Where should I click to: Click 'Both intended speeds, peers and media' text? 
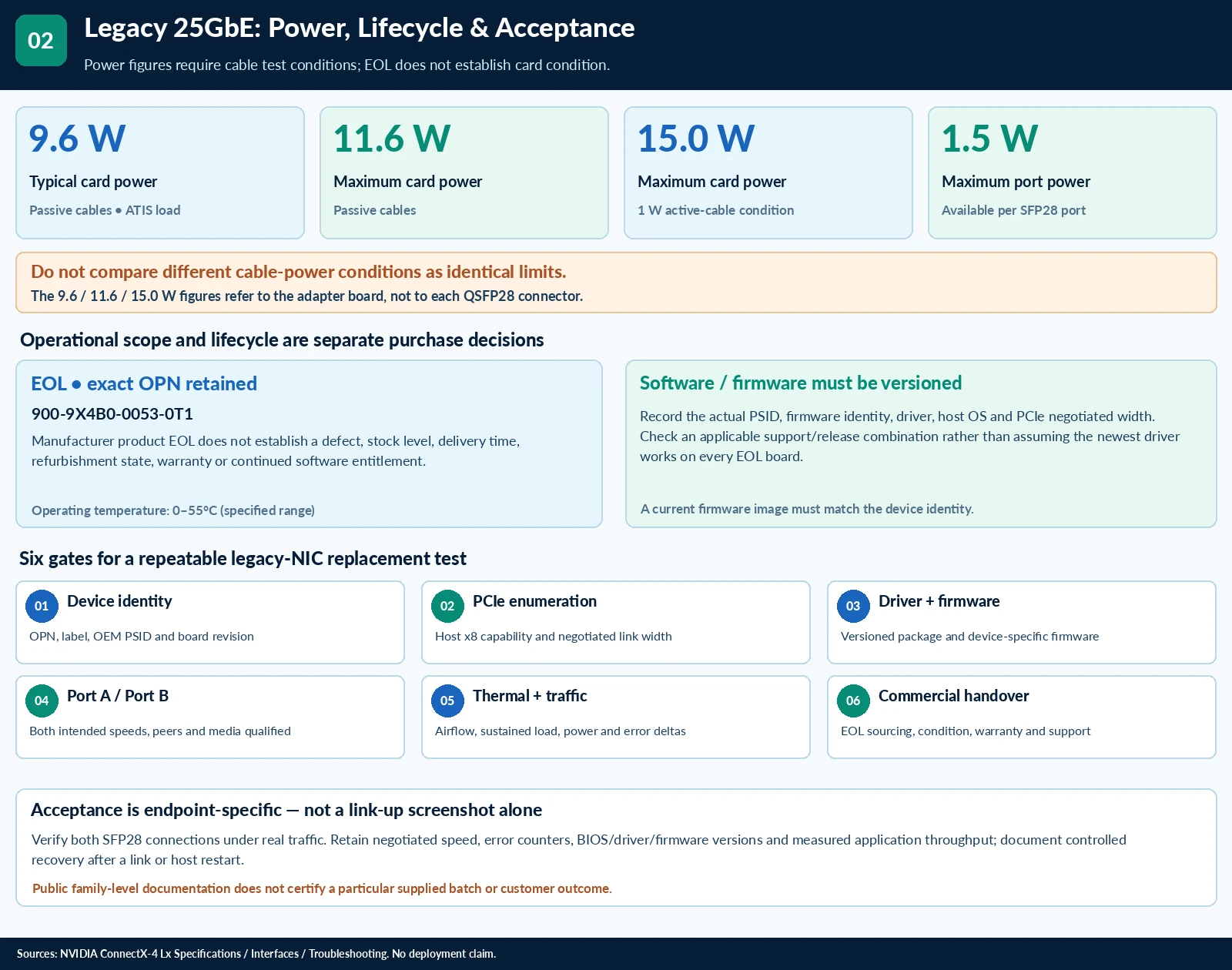(160, 731)
